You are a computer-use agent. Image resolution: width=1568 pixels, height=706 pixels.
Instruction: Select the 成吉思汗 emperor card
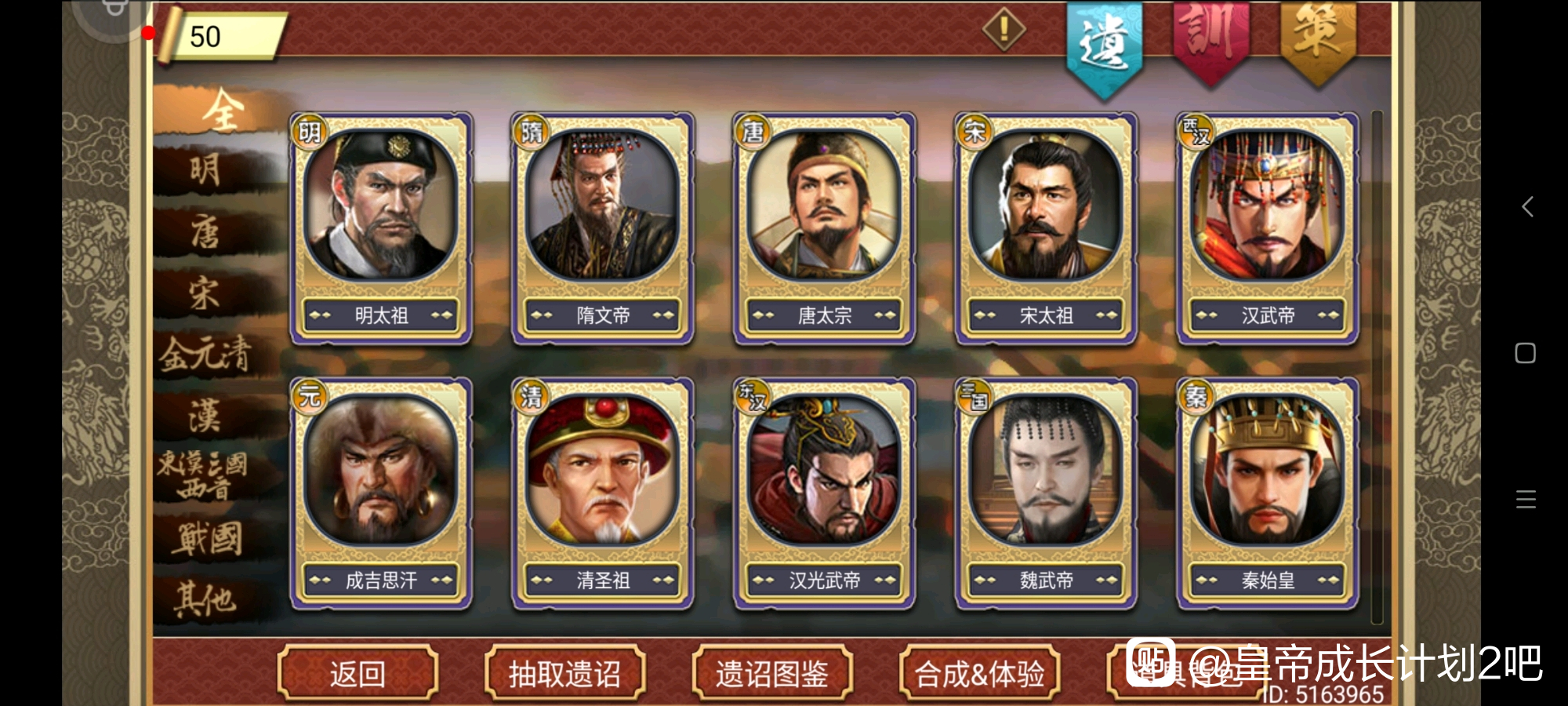click(x=381, y=493)
